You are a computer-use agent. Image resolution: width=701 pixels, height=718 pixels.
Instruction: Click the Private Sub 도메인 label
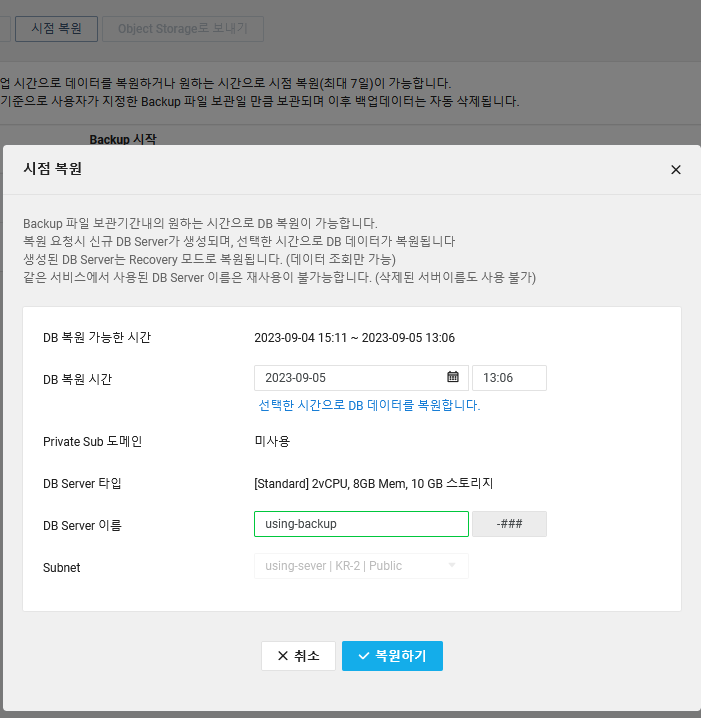[x=92, y=441]
